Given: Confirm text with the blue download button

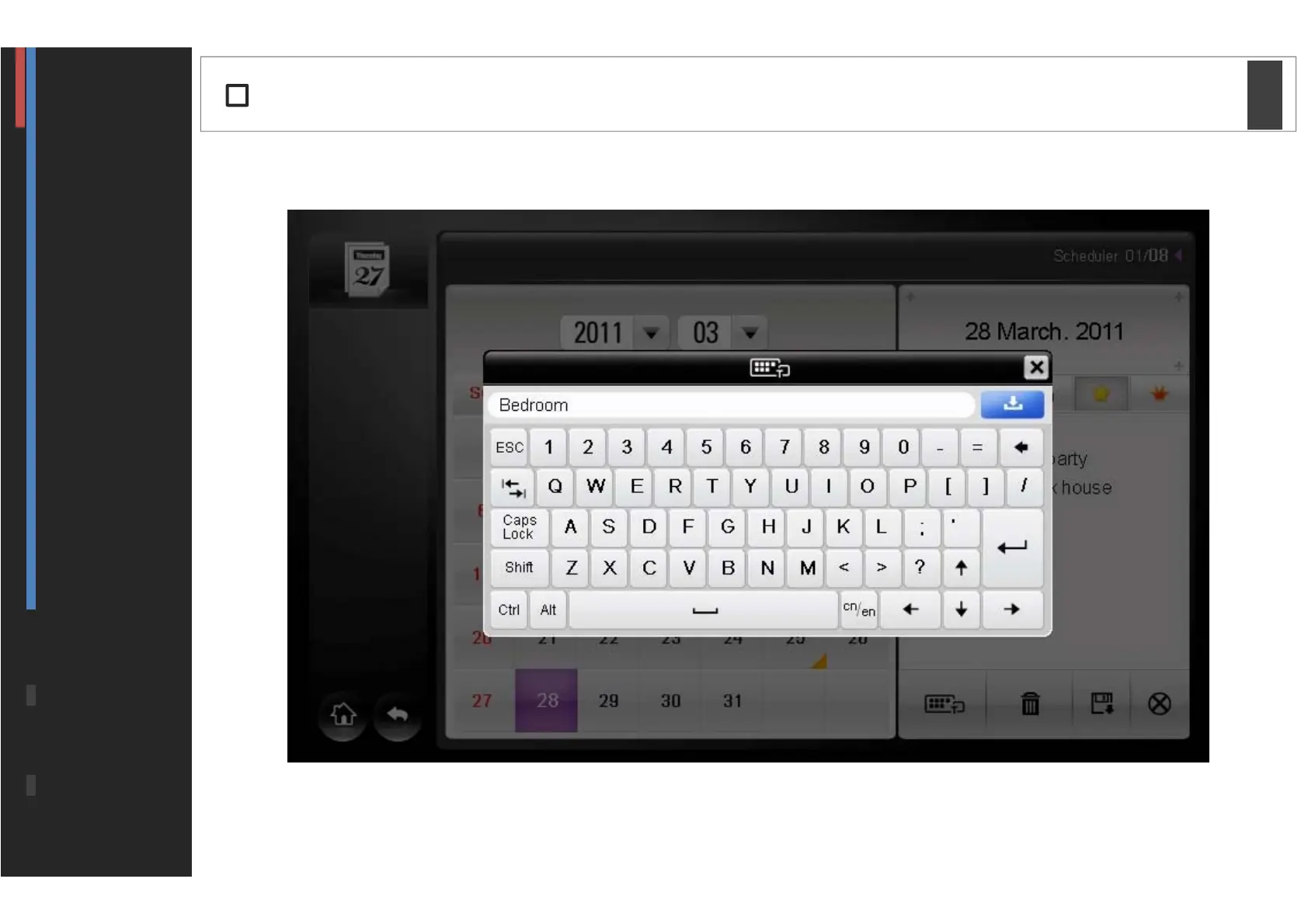Looking at the screenshot, I should 1012,405.
